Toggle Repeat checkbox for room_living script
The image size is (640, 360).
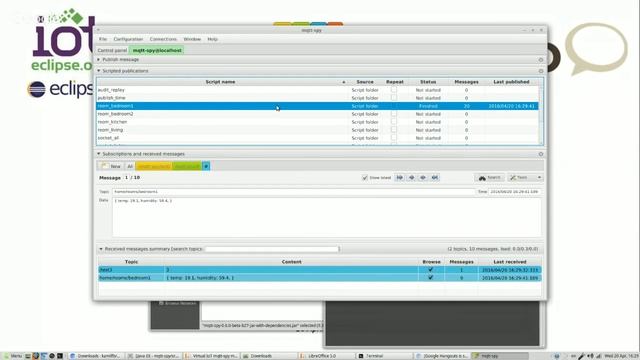click(394, 129)
